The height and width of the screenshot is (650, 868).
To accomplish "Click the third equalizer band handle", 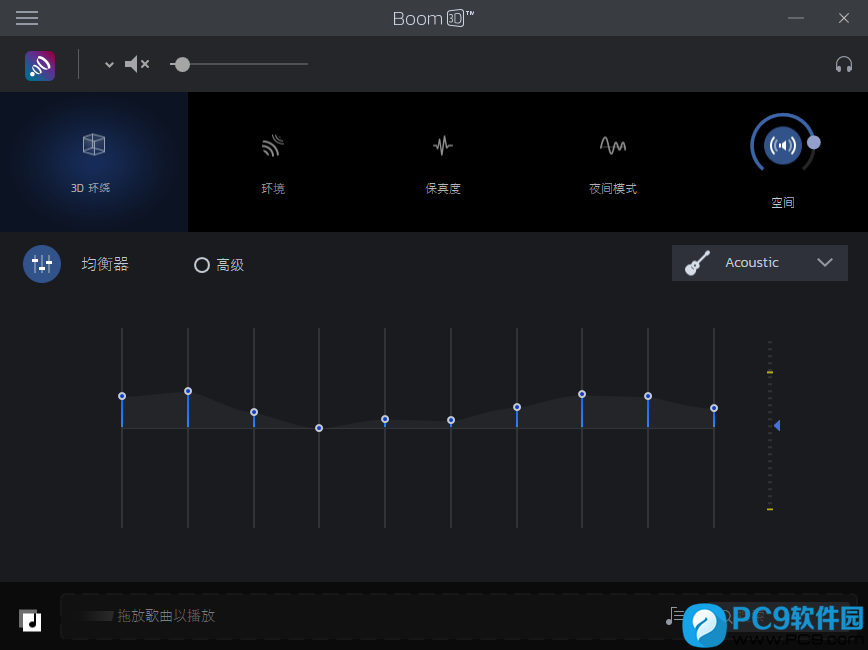I will tap(254, 412).
